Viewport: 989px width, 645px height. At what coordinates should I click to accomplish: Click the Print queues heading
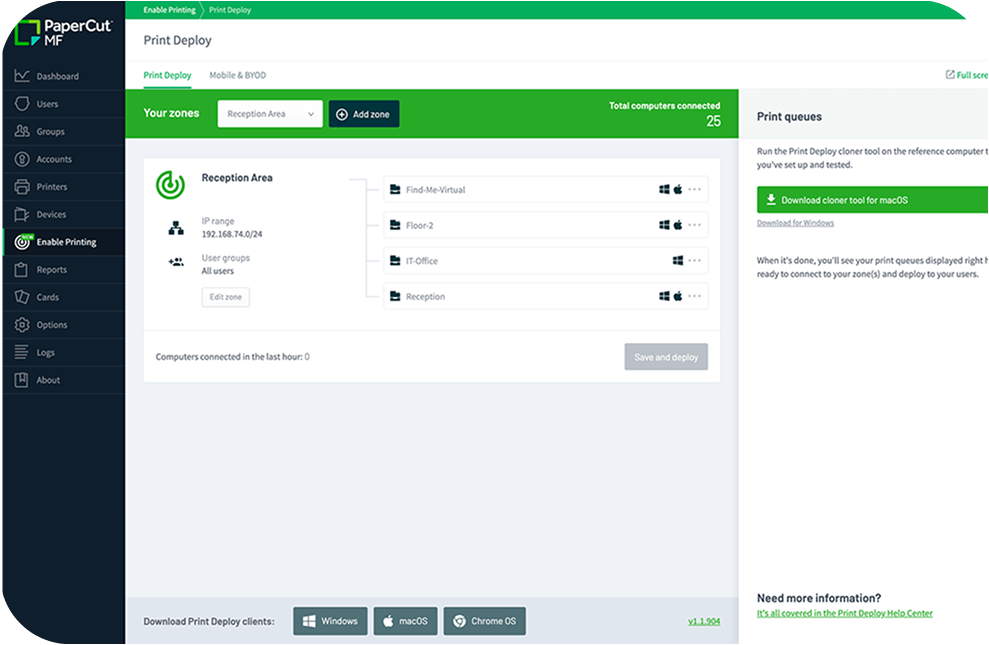point(789,117)
